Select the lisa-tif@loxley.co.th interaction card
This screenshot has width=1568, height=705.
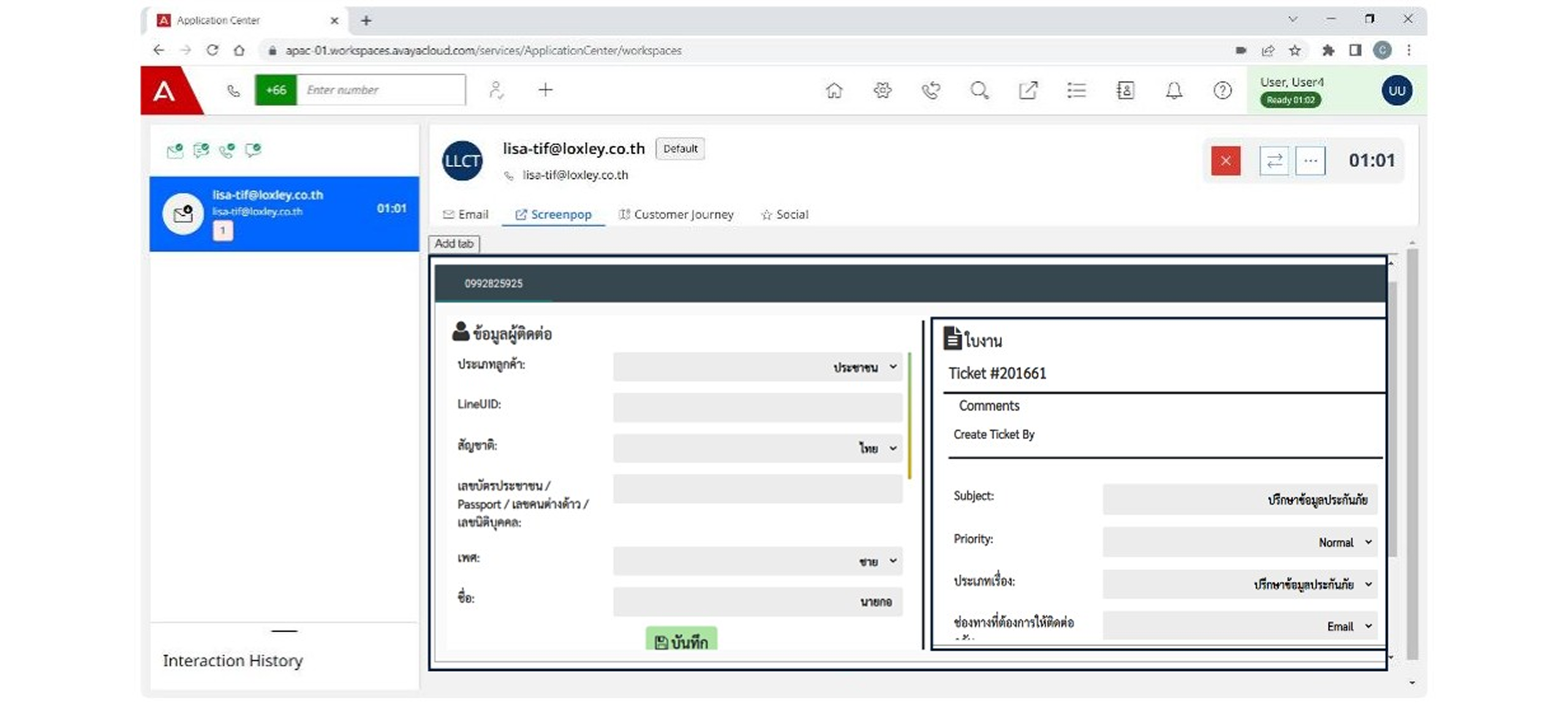(284, 214)
